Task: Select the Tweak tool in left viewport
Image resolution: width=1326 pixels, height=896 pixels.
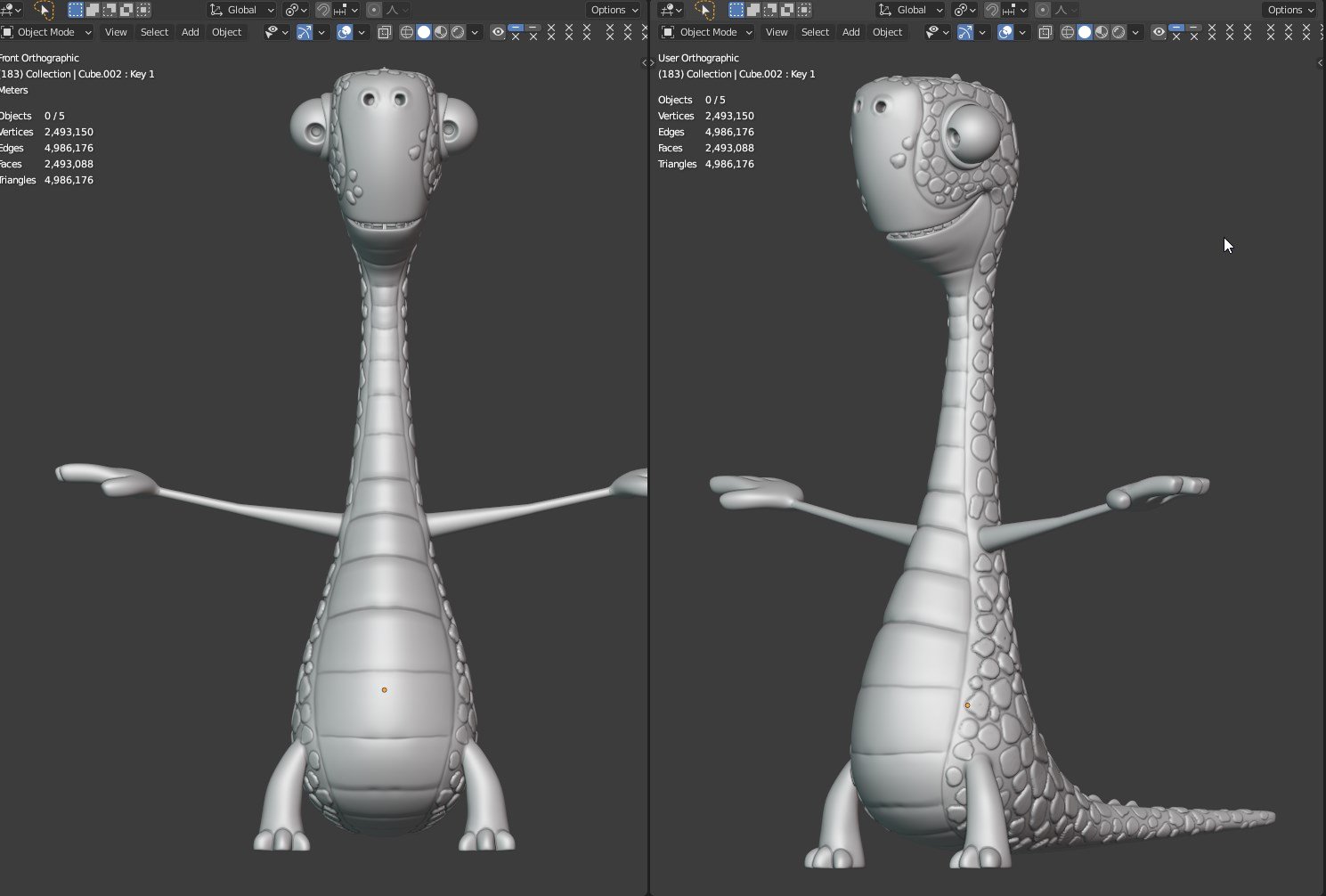Action: coord(44,10)
